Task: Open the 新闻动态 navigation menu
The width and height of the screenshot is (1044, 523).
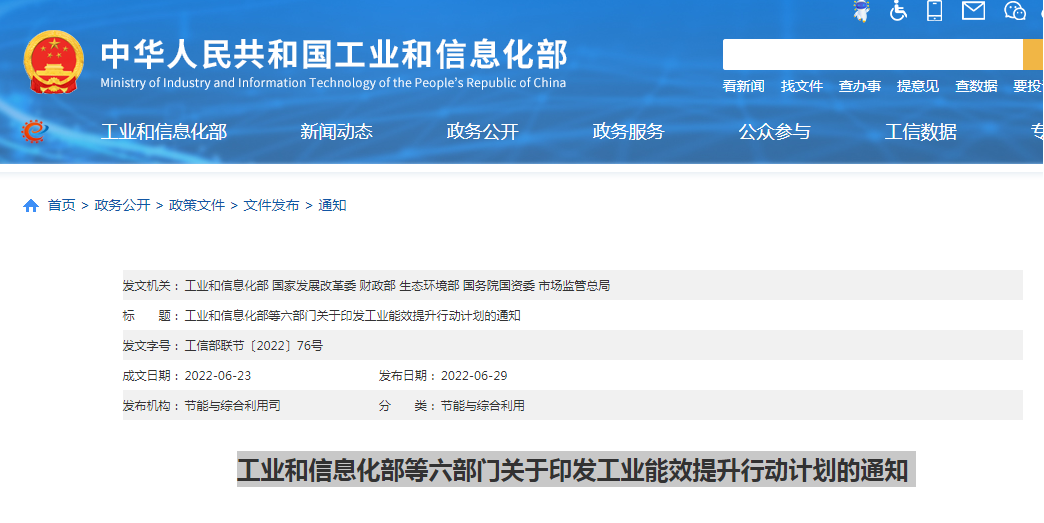Action: pyautogui.click(x=336, y=132)
